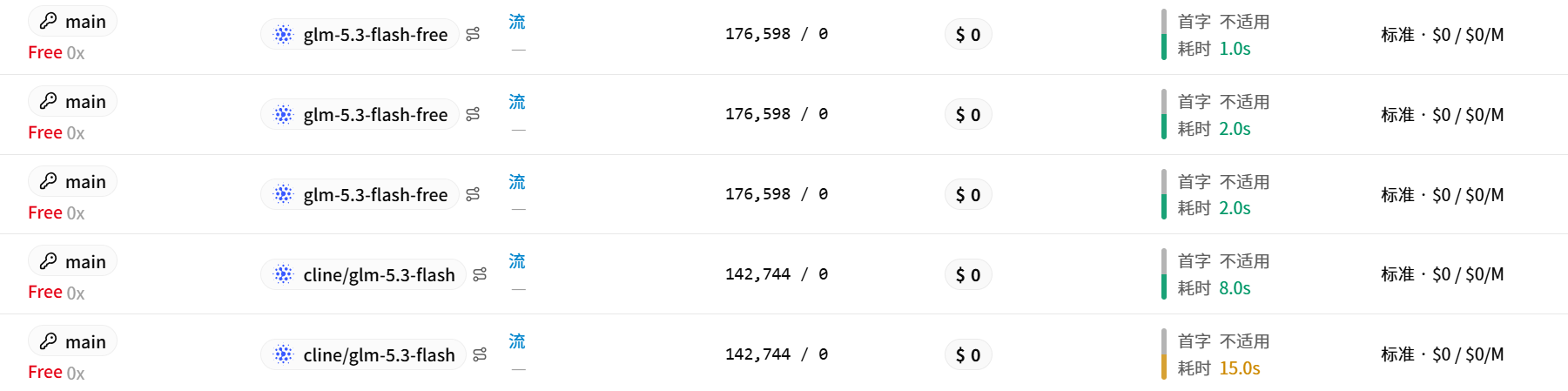Select the first cline/glm-5.3-flash model tag
1568x391 pixels.
[363, 274]
